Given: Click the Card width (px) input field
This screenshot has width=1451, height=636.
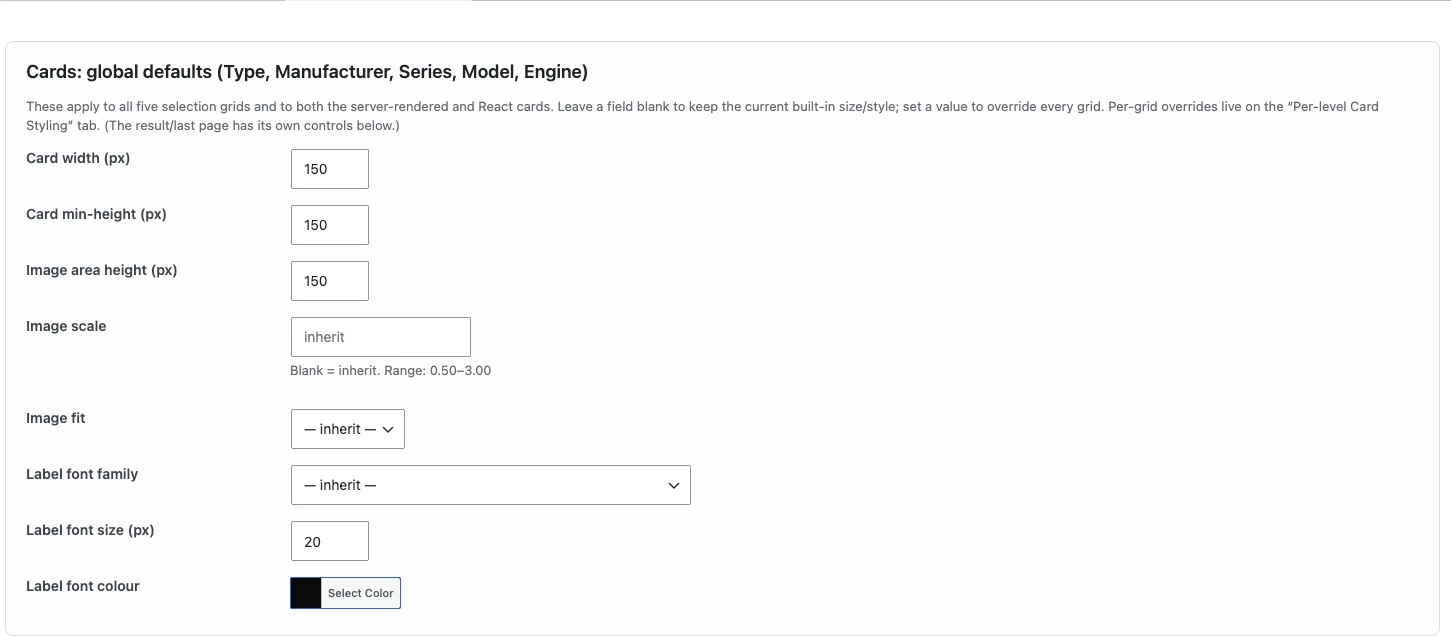Looking at the screenshot, I should pyautogui.click(x=329, y=169).
